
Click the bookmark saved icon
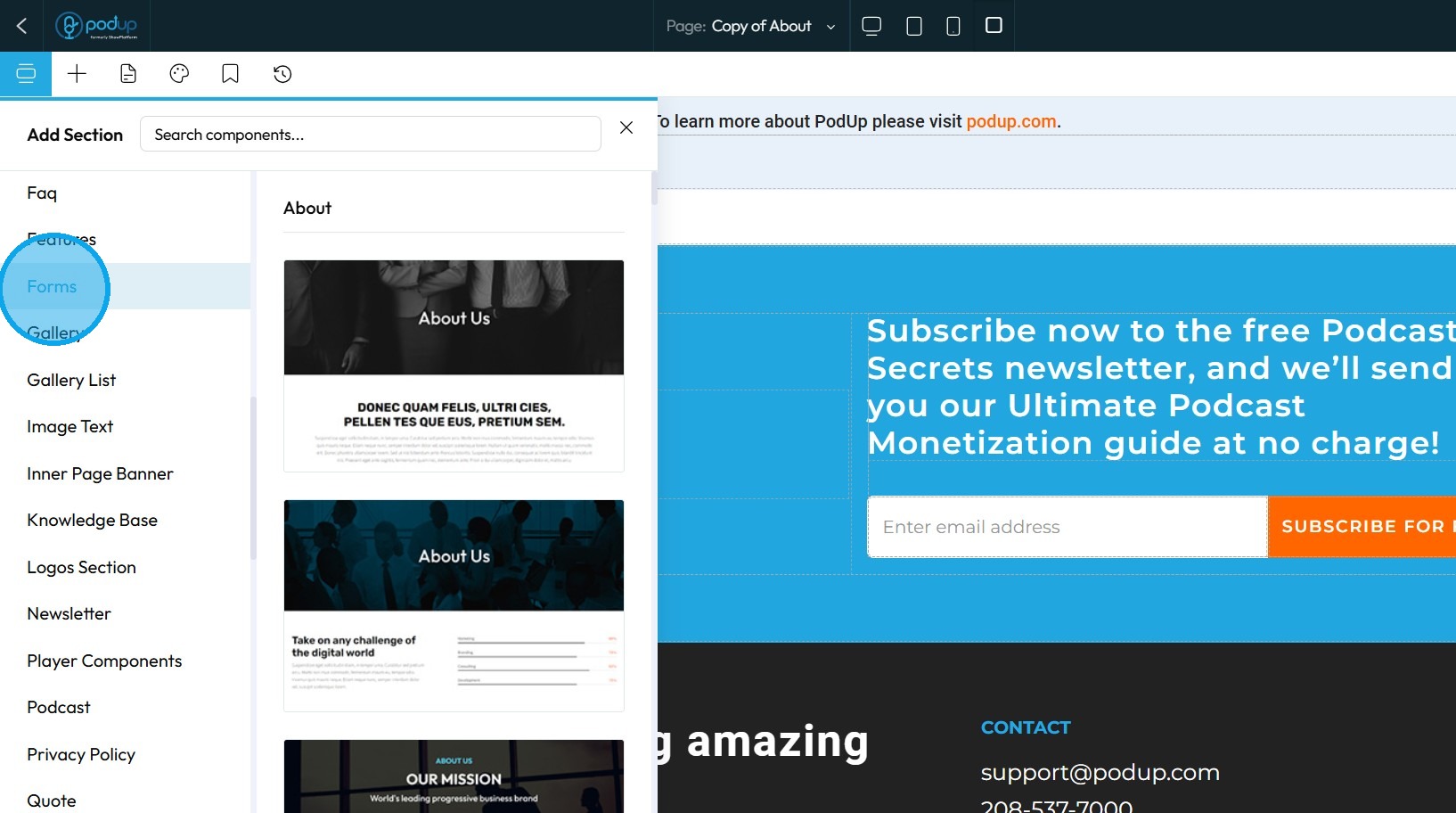click(x=230, y=74)
